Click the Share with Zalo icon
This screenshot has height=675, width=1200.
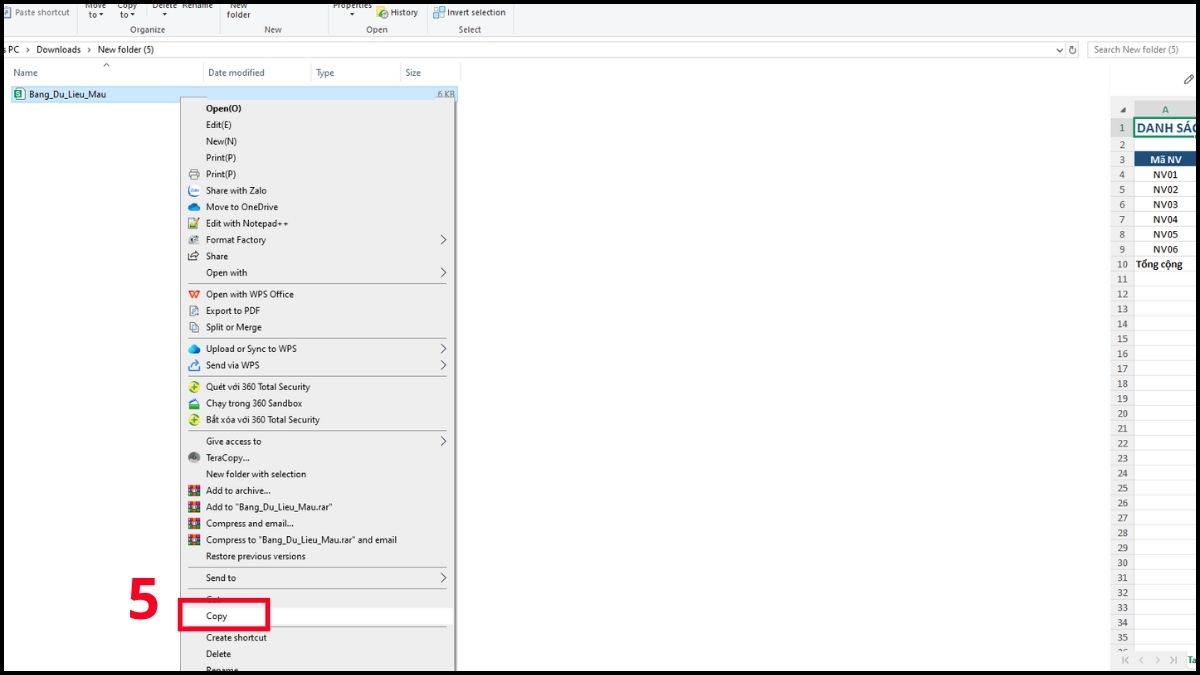click(x=194, y=190)
